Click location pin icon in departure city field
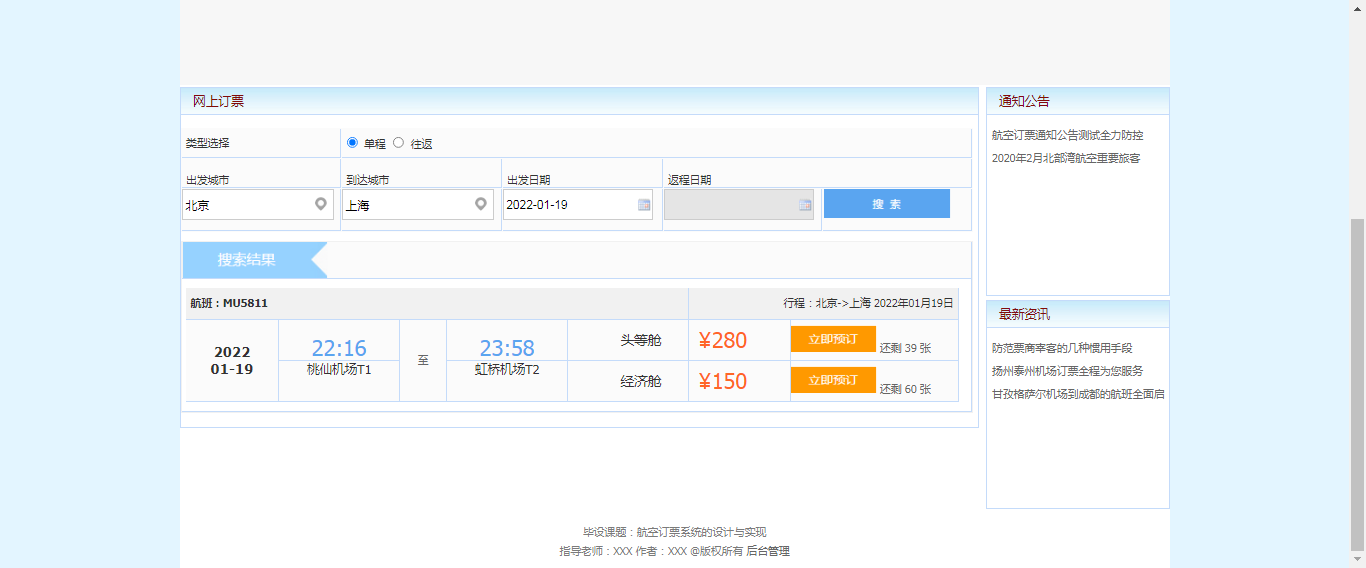The image size is (1366, 568). point(321,204)
